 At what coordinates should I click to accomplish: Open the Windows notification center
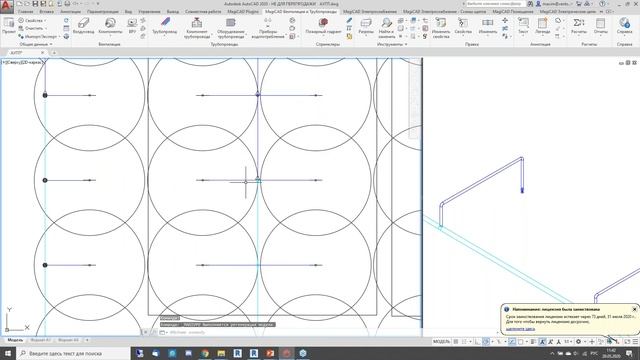[x=629, y=353]
